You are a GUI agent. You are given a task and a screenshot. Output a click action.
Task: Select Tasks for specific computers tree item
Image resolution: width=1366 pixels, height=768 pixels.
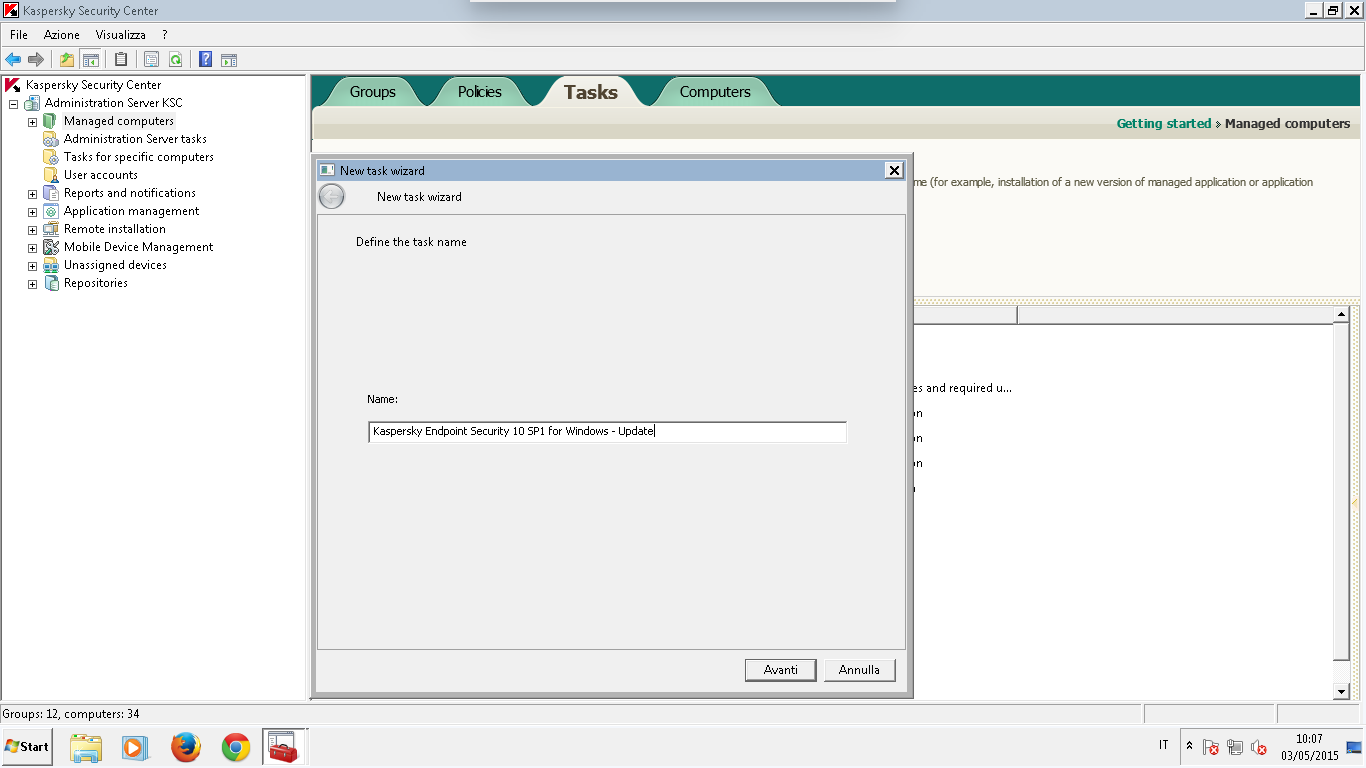139,157
